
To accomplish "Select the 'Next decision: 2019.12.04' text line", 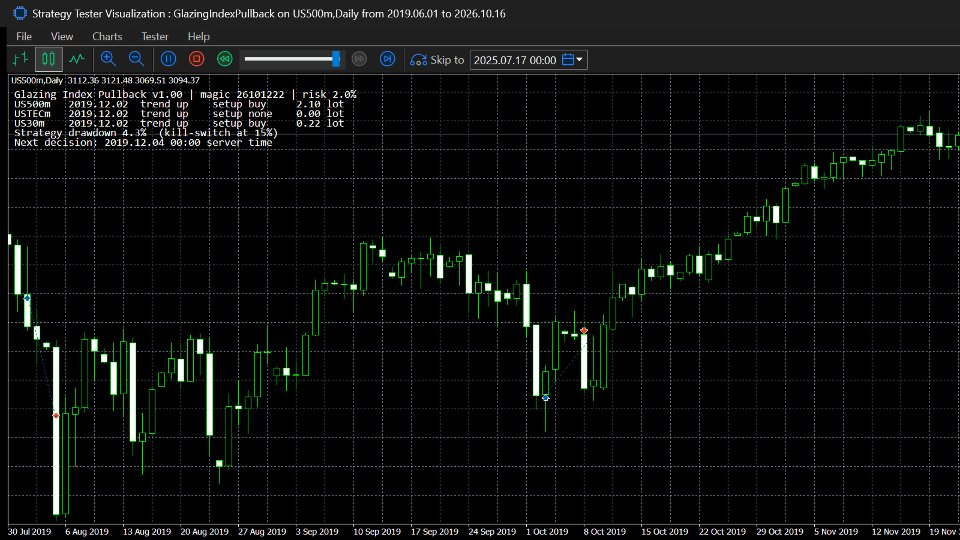I will pos(143,143).
